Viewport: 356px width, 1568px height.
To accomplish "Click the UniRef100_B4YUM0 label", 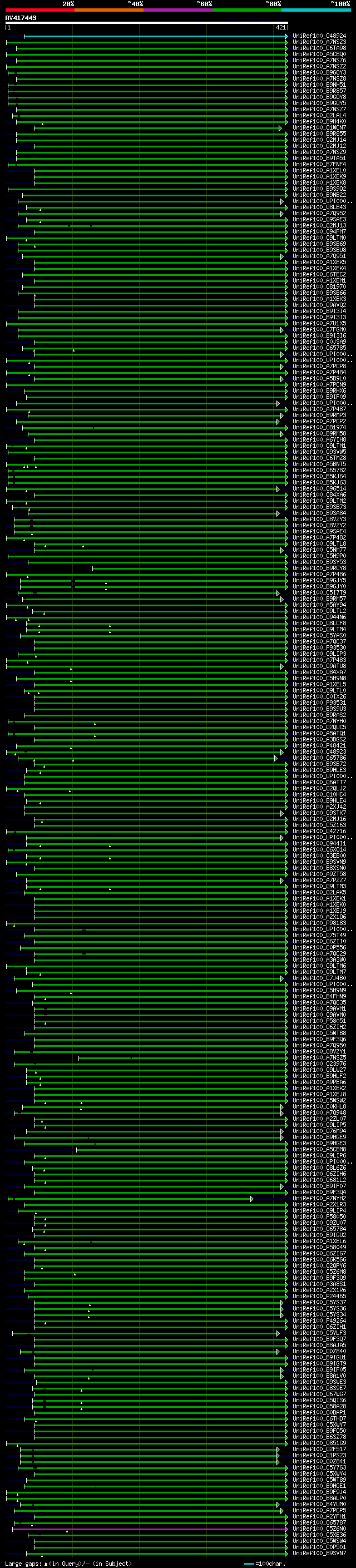I will pos(319,1504).
